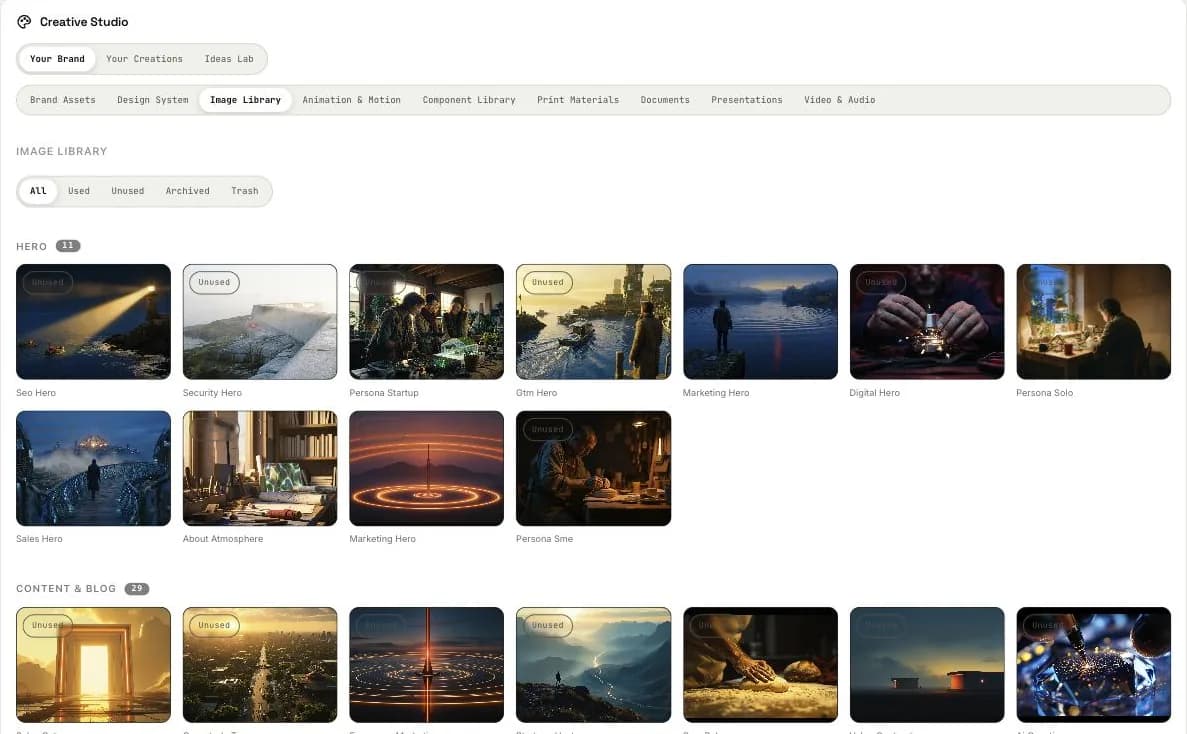Go to the Ideas Lab tab
Image resolution: width=1187 pixels, height=734 pixels.
click(x=229, y=59)
